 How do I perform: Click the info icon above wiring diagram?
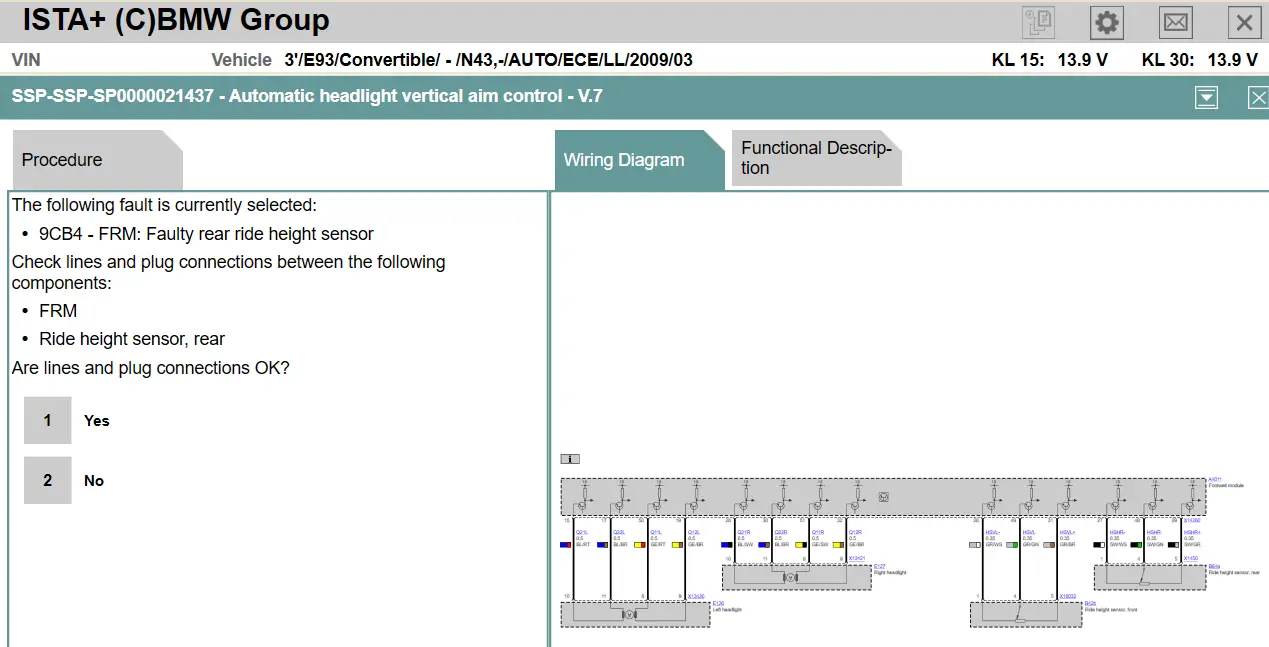570,459
